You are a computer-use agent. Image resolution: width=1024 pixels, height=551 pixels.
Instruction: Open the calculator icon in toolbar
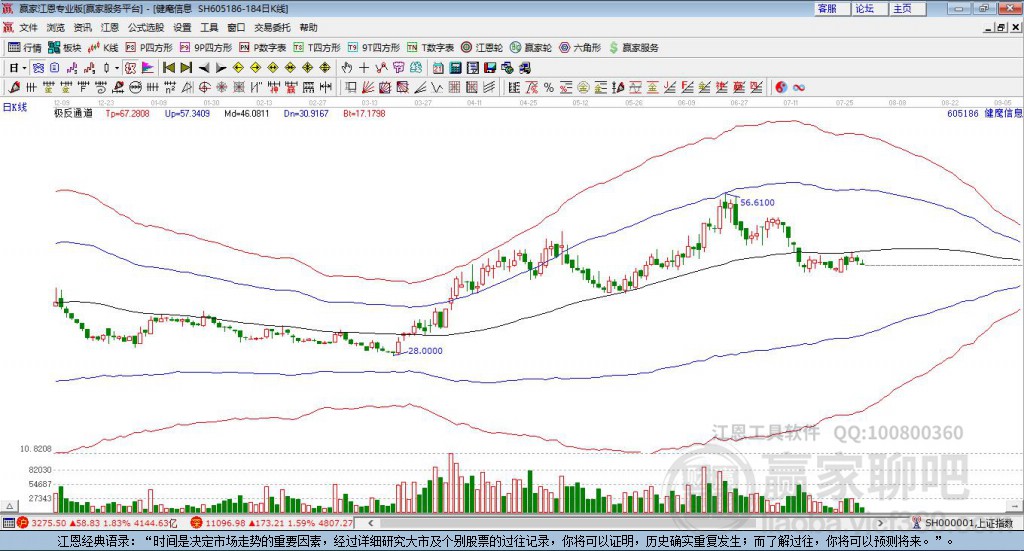tap(455, 68)
